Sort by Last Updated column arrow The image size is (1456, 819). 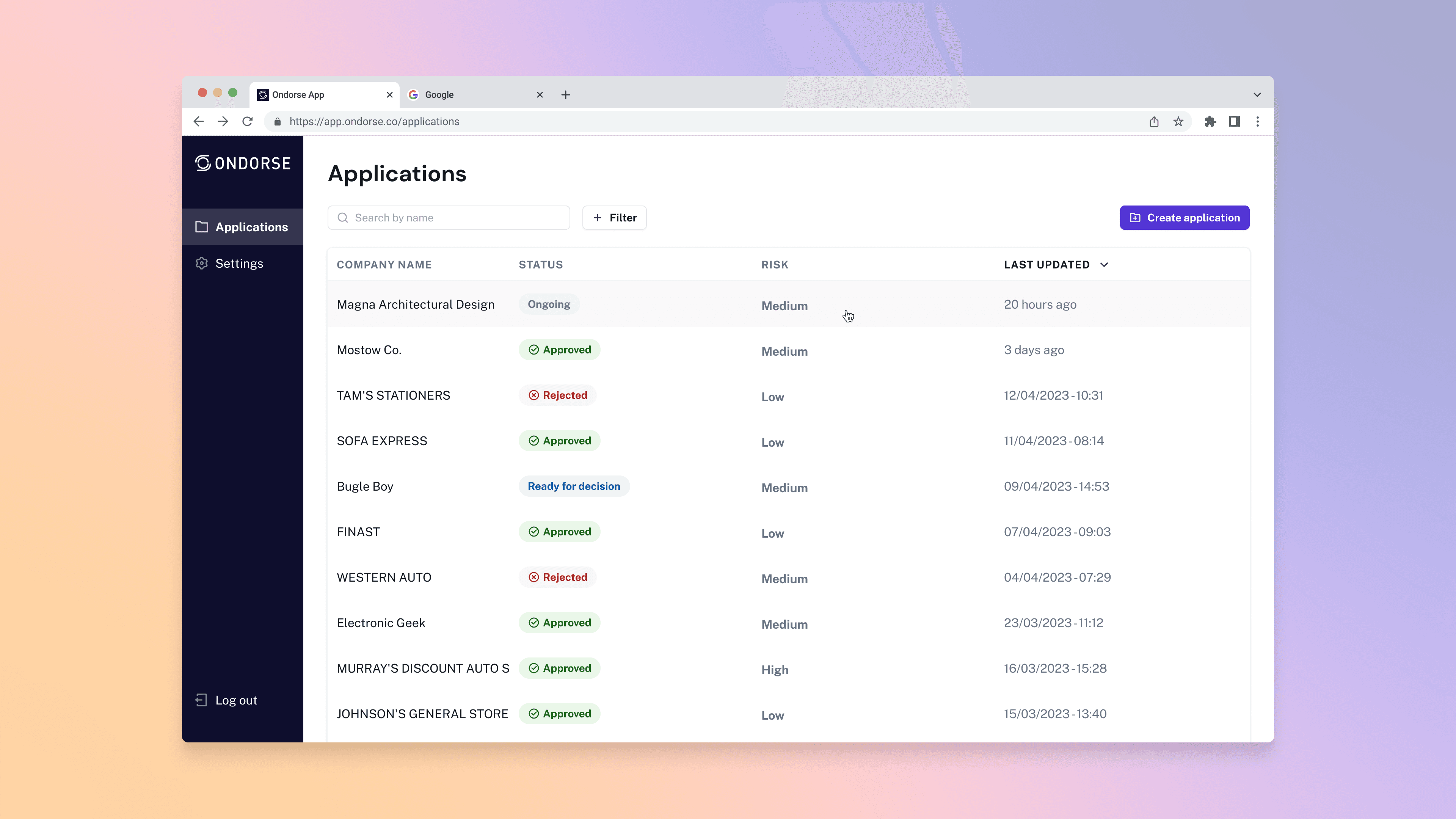pyautogui.click(x=1104, y=265)
